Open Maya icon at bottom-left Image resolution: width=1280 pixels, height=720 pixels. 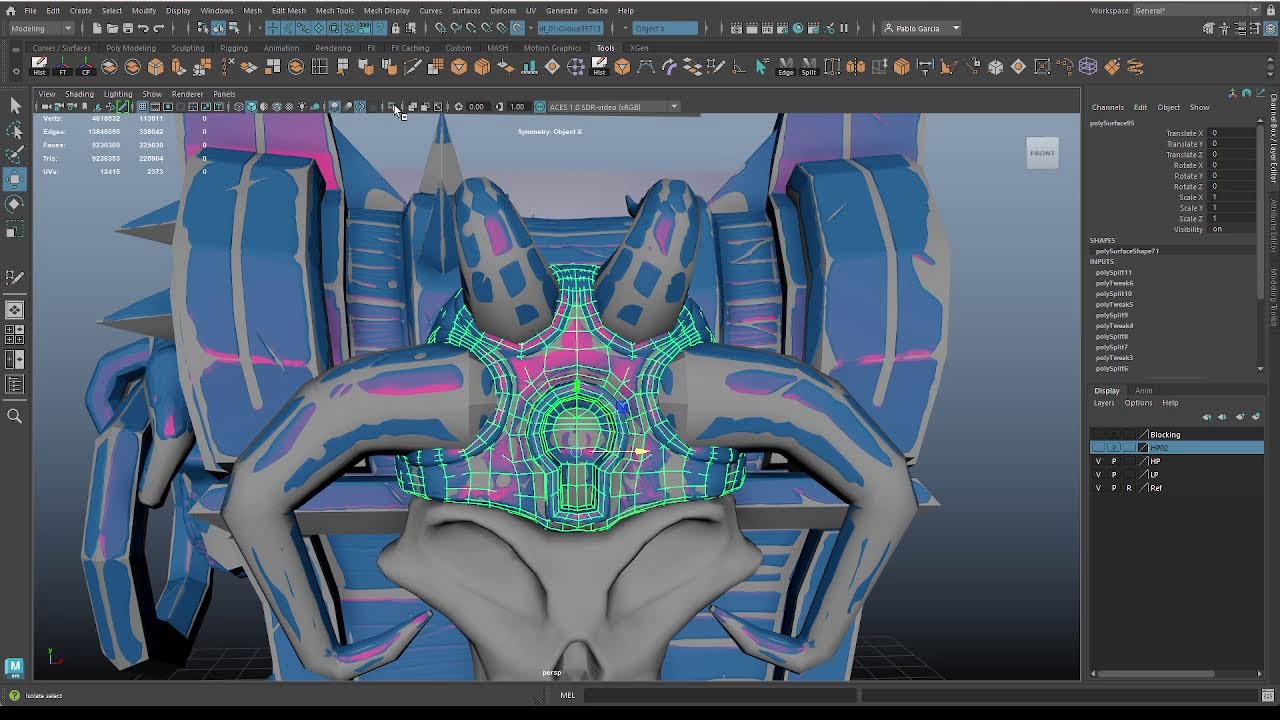[x=14, y=666]
